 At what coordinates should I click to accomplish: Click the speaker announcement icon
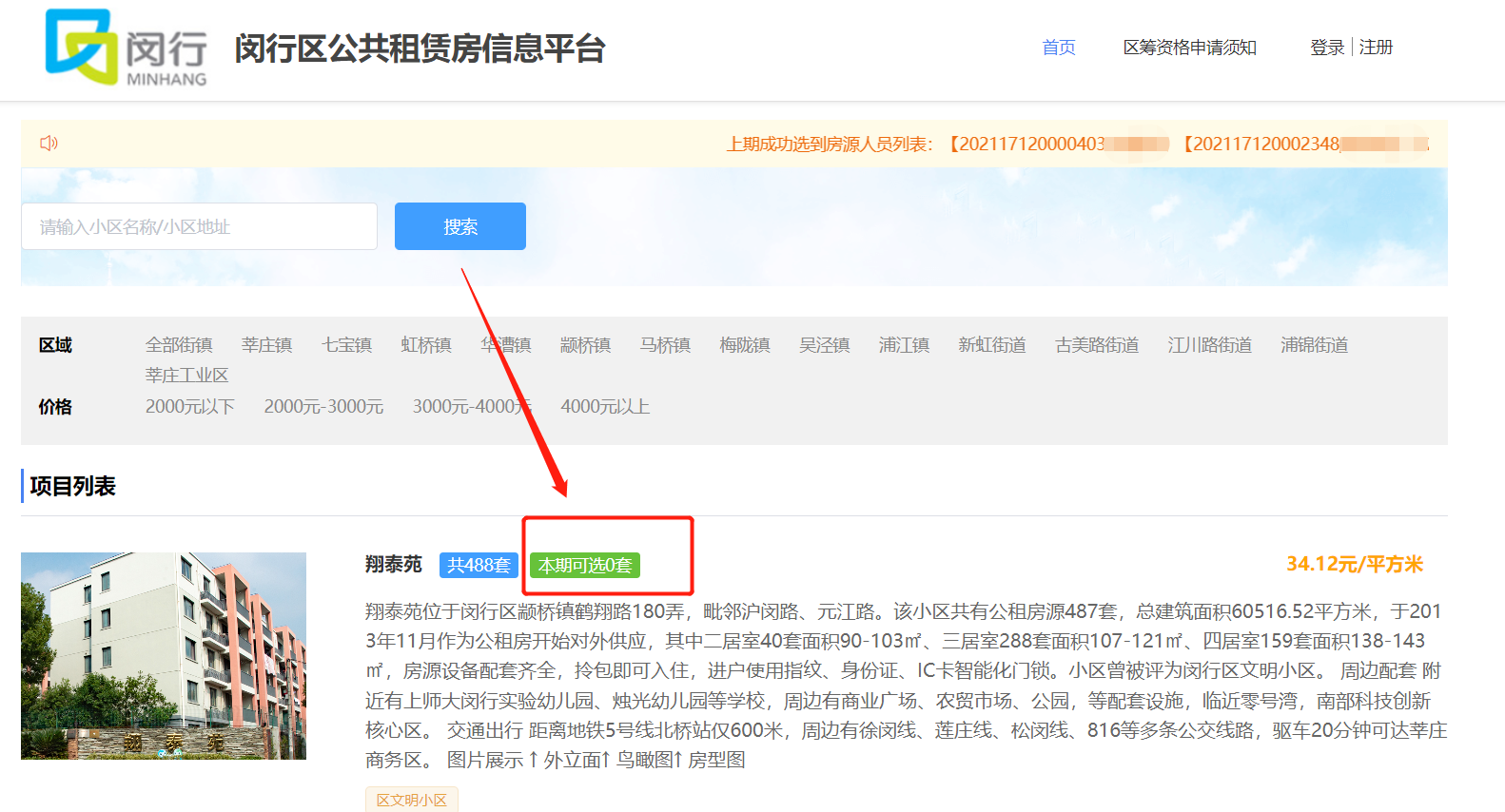(x=49, y=143)
